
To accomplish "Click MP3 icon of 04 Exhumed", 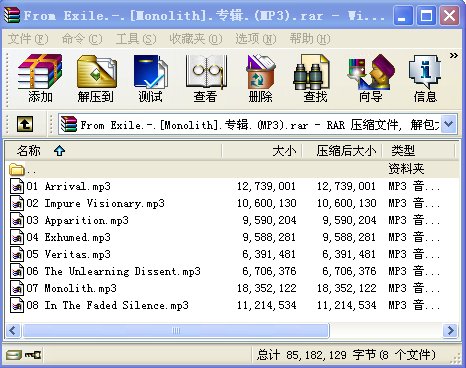I will (x=17, y=237).
